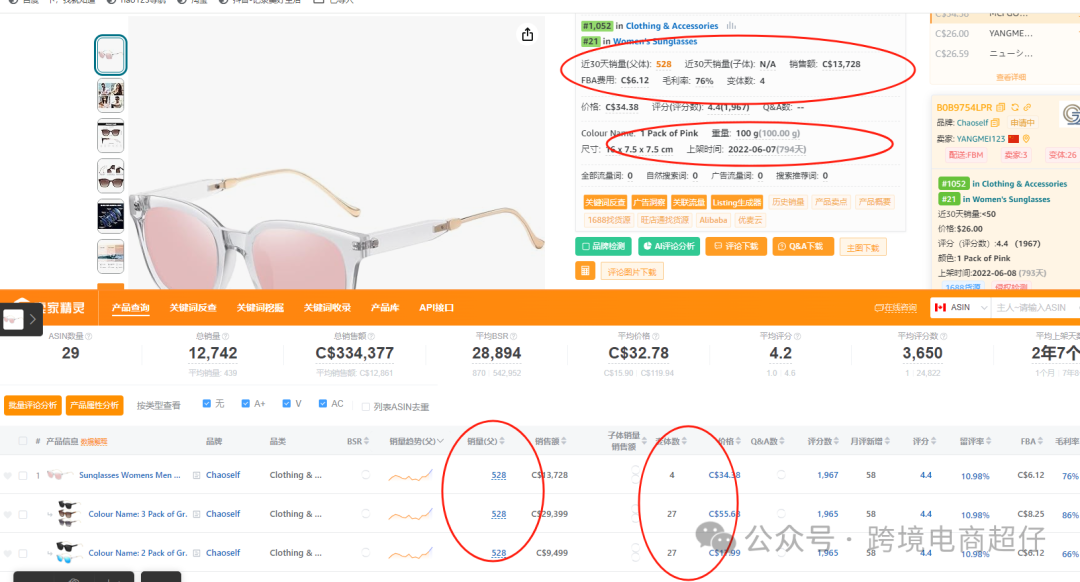Image resolution: width=1080 pixels, height=582 pixels.
Task: Click help icon next to 平均评分数
Action: point(944,336)
